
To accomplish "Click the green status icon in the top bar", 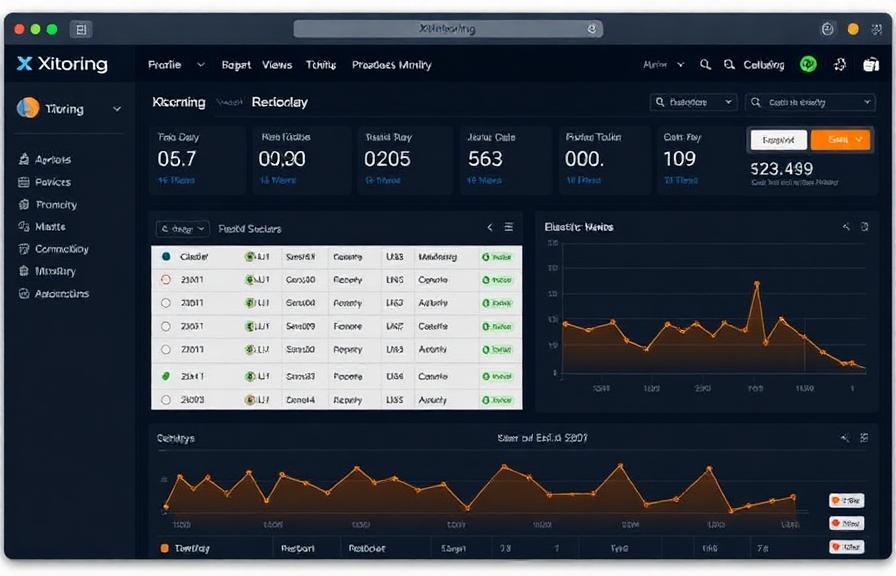I will [810, 63].
